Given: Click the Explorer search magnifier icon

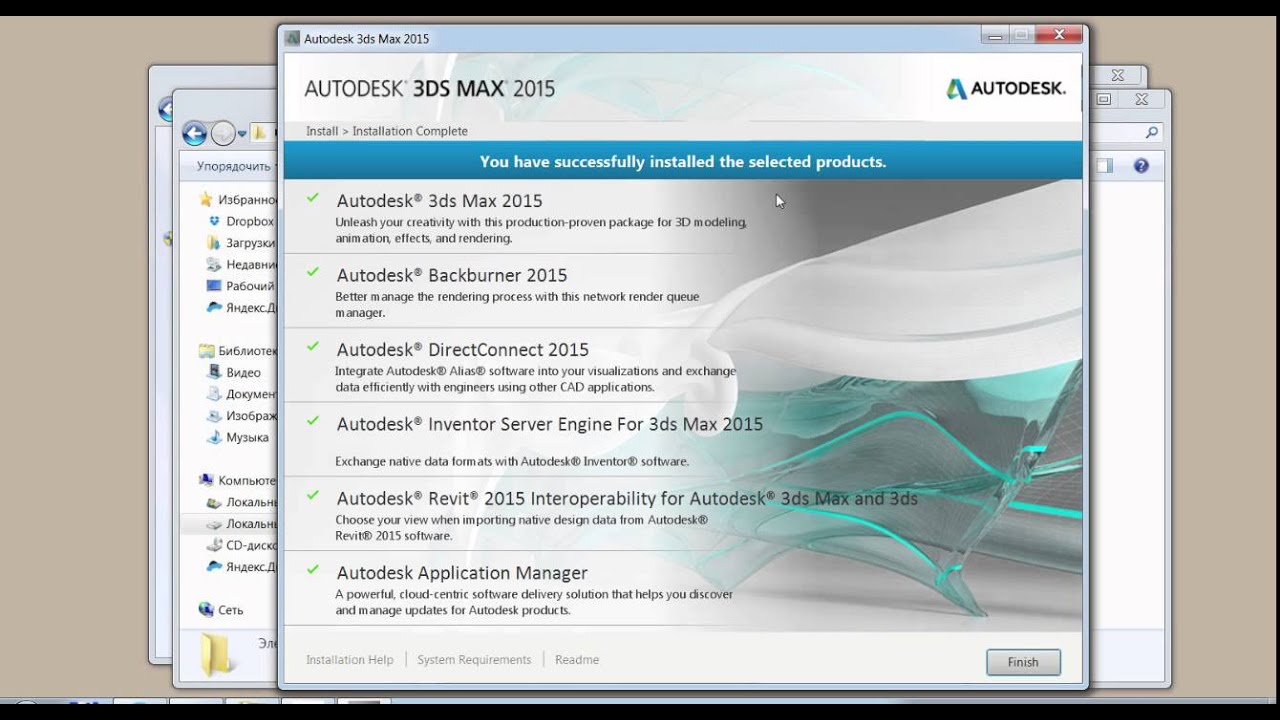Looking at the screenshot, I should point(1152,132).
